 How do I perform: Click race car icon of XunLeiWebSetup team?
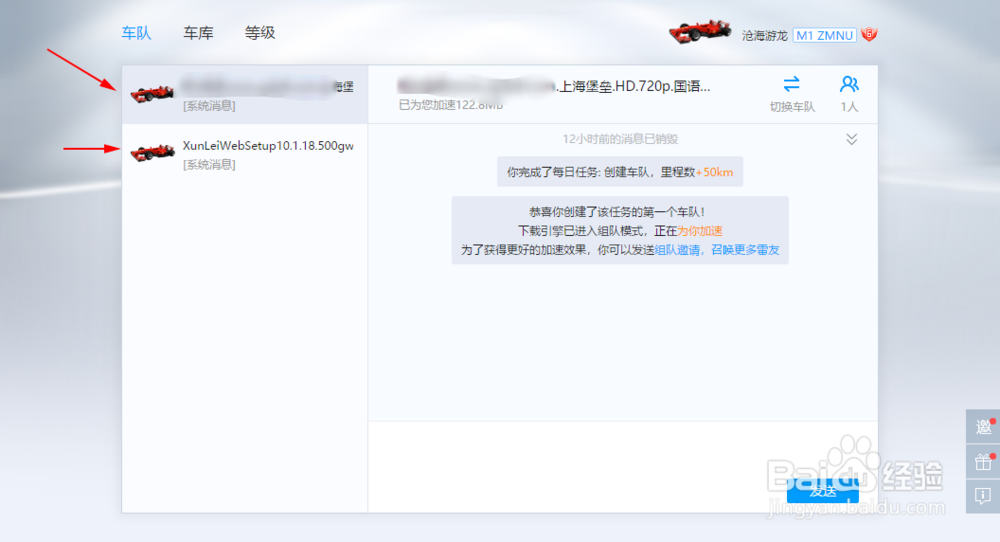point(152,153)
